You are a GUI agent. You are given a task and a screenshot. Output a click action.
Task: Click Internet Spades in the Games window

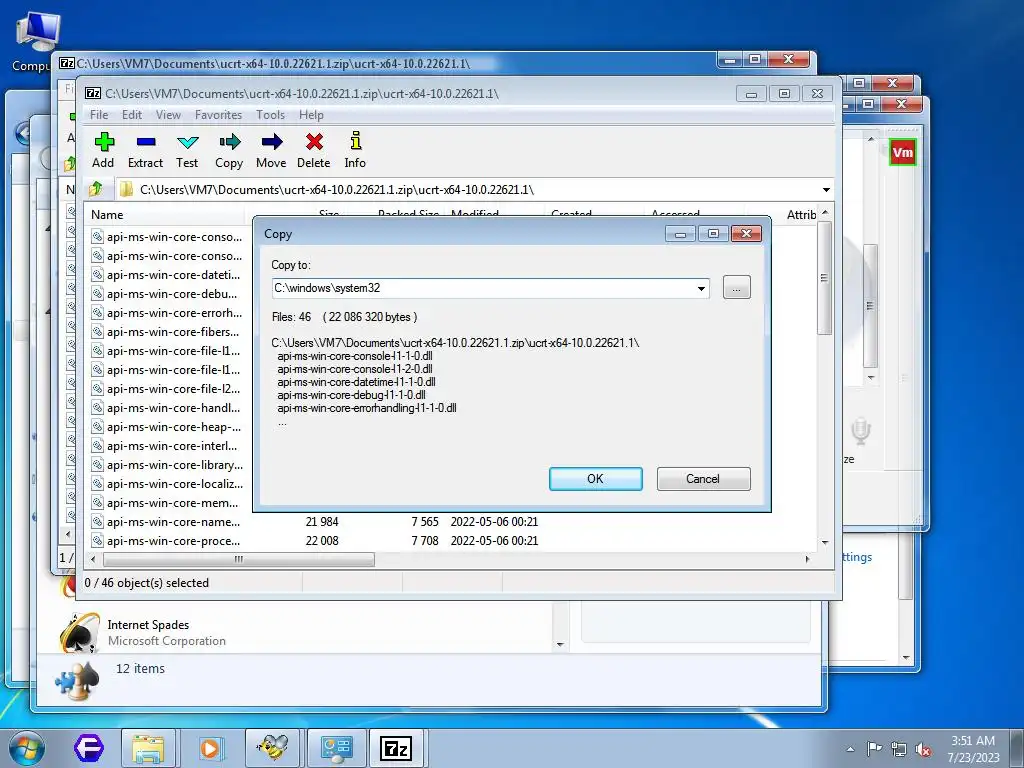click(x=148, y=625)
